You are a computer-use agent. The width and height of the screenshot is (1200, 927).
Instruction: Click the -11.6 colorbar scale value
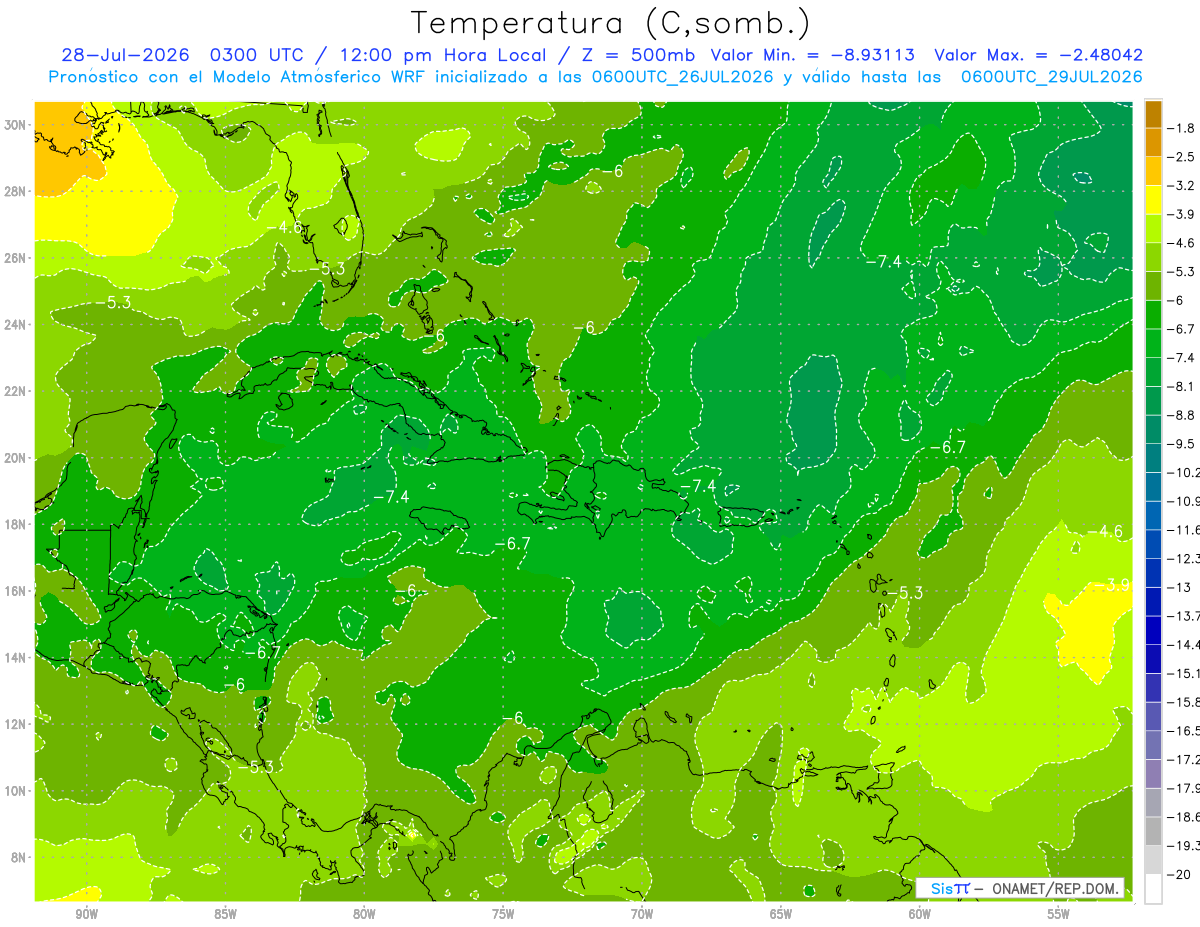click(1184, 529)
